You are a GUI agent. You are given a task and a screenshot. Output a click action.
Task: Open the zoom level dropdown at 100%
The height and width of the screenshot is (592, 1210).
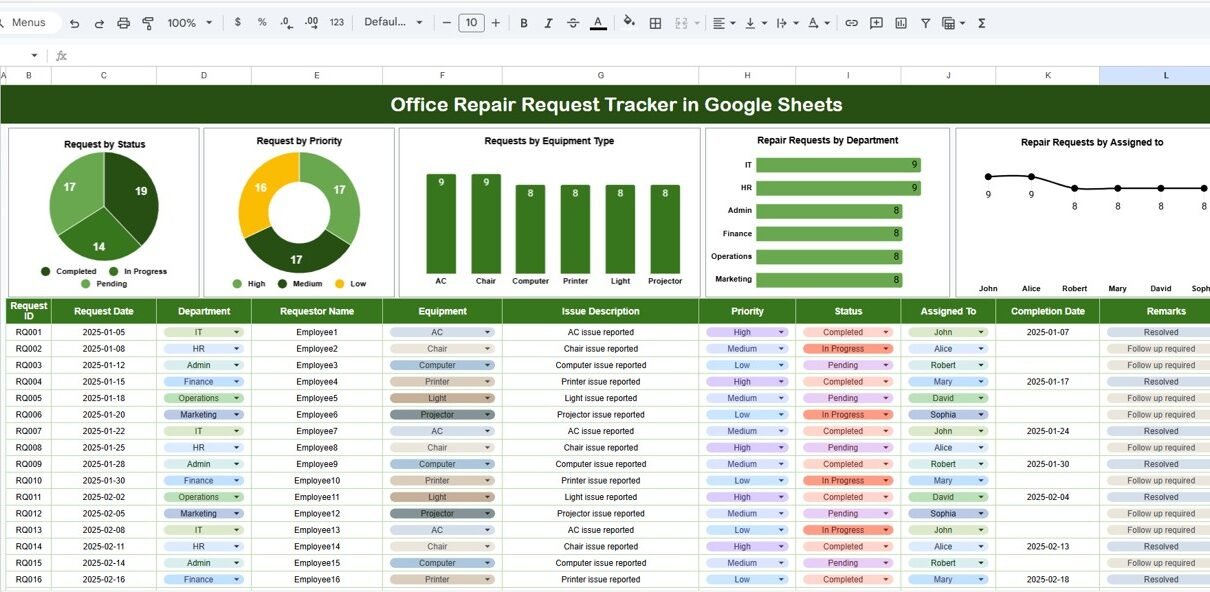(x=189, y=23)
